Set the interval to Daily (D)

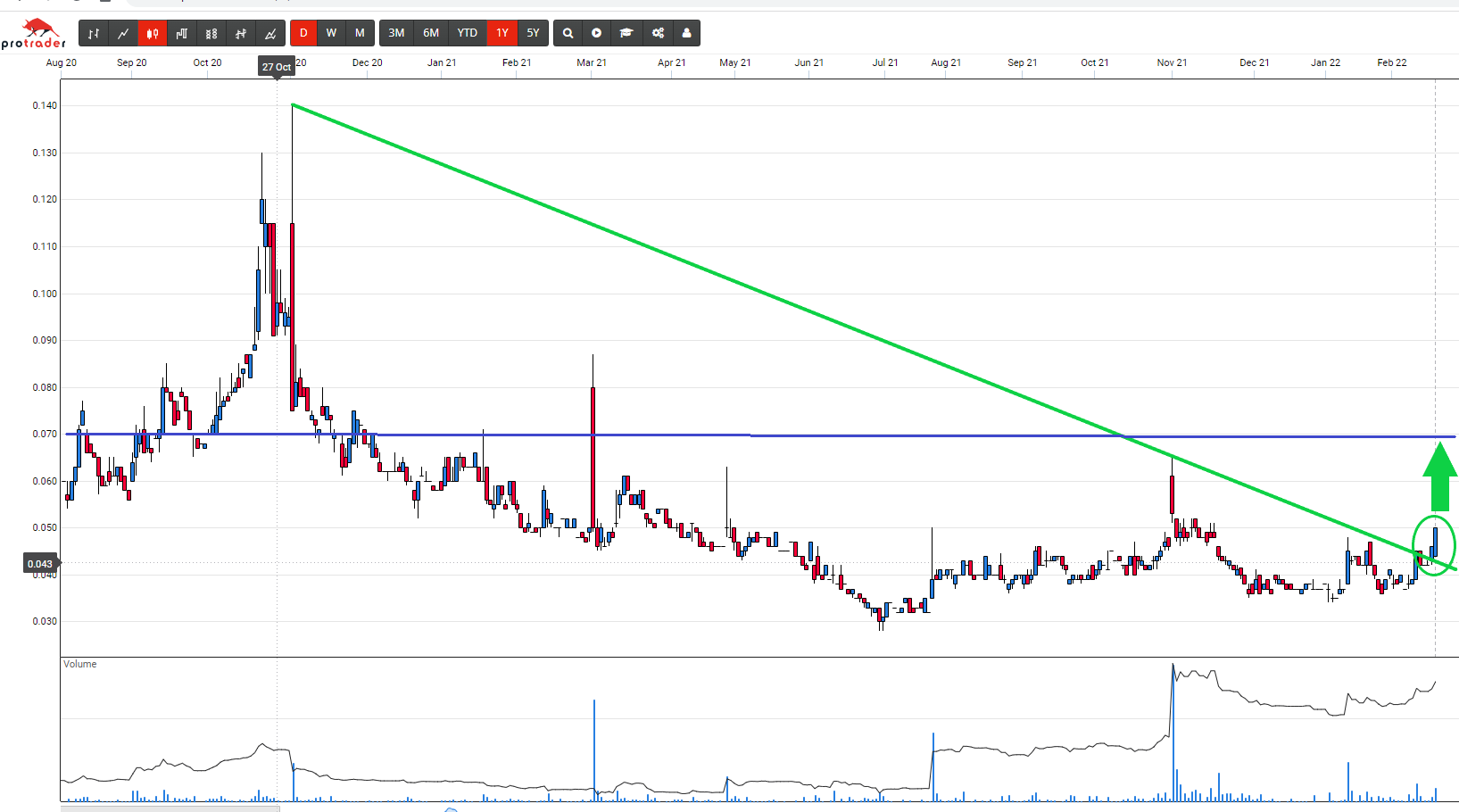point(303,33)
